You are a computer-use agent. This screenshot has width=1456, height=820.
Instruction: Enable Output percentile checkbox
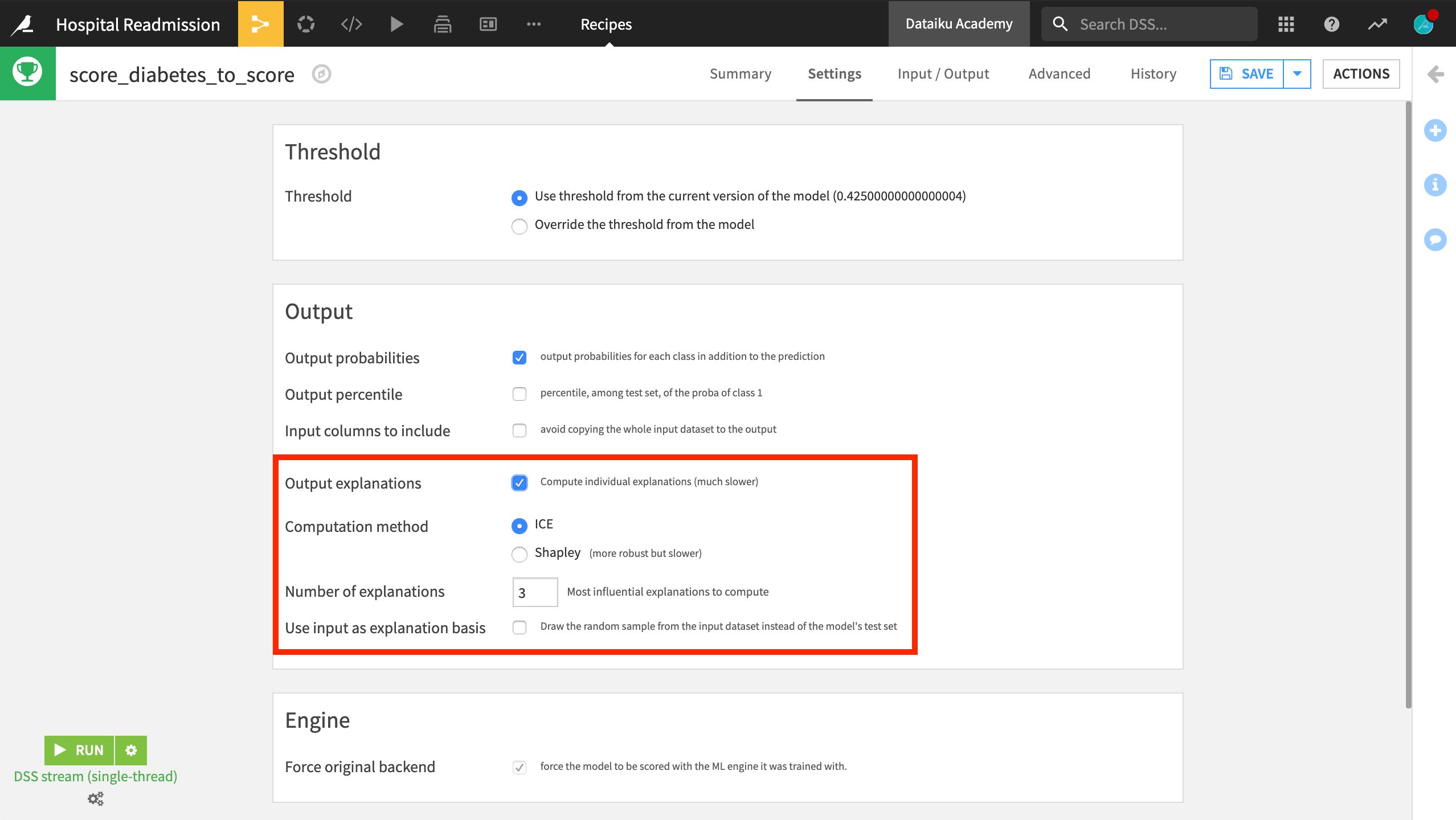(x=519, y=393)
